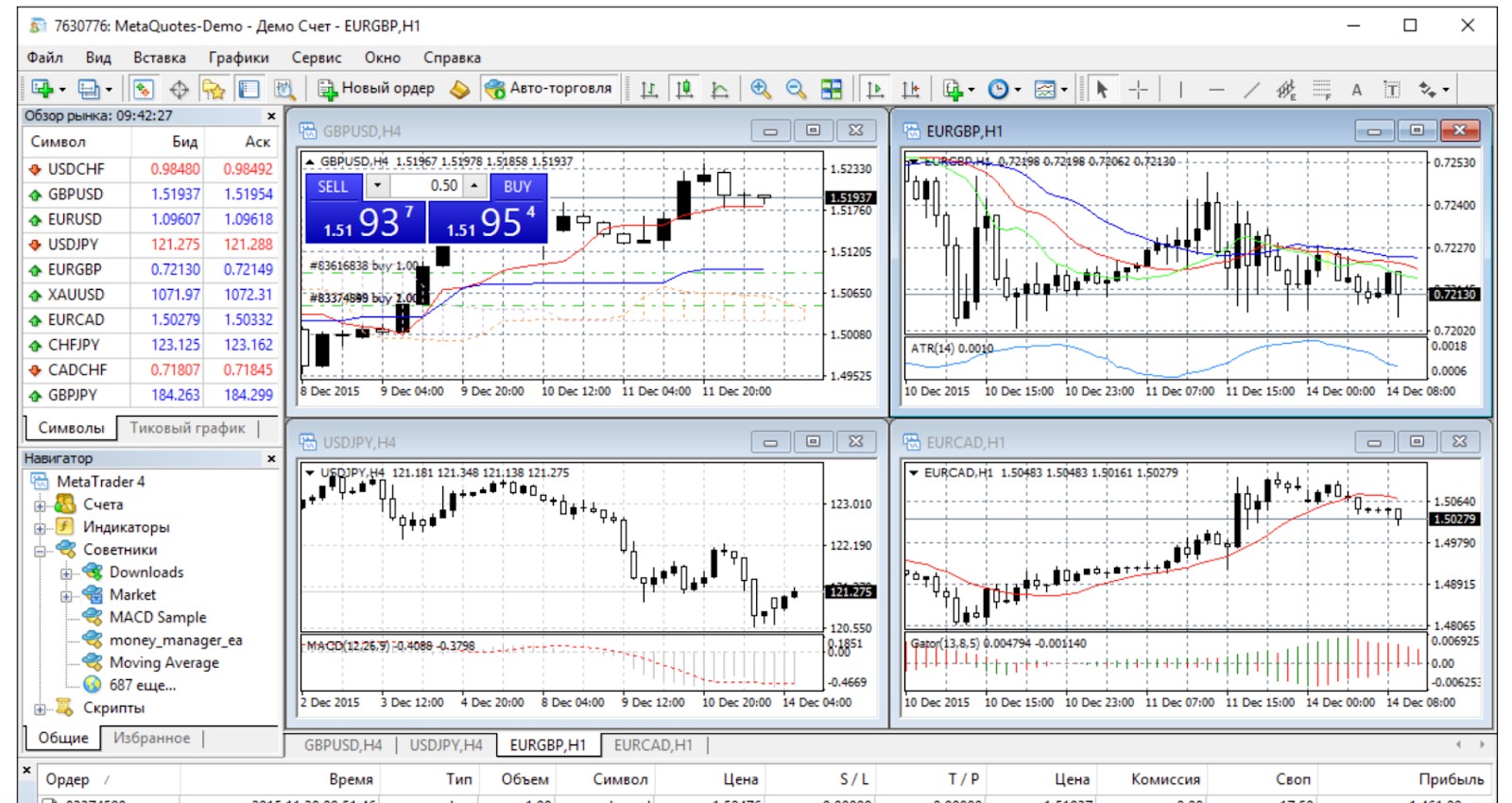Select the Crosshair tool
The height and width of the screenshot is (803, 1512).
(x=1139, y=89)
